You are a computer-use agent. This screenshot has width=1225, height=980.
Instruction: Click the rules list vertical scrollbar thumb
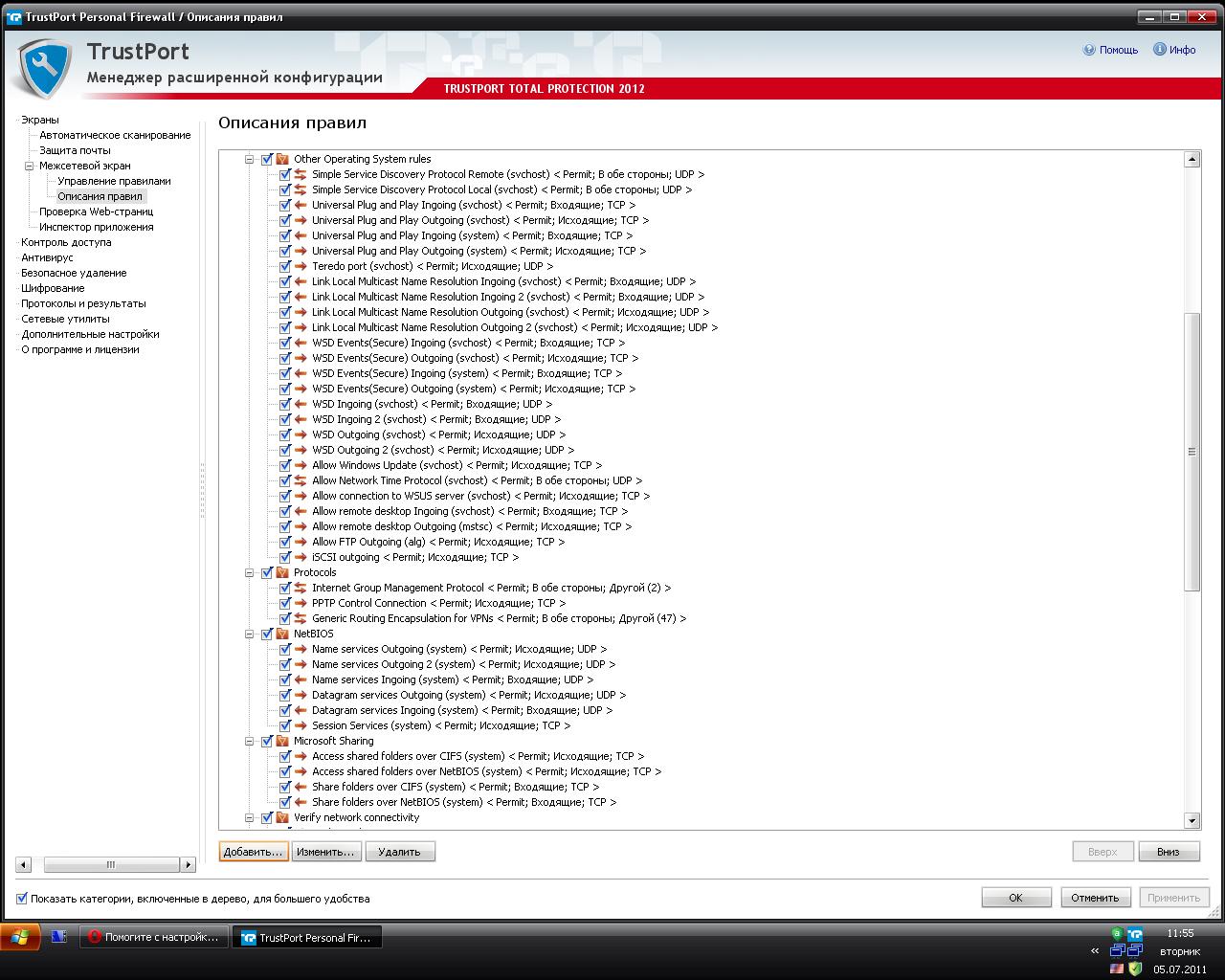pos(1192,452)
